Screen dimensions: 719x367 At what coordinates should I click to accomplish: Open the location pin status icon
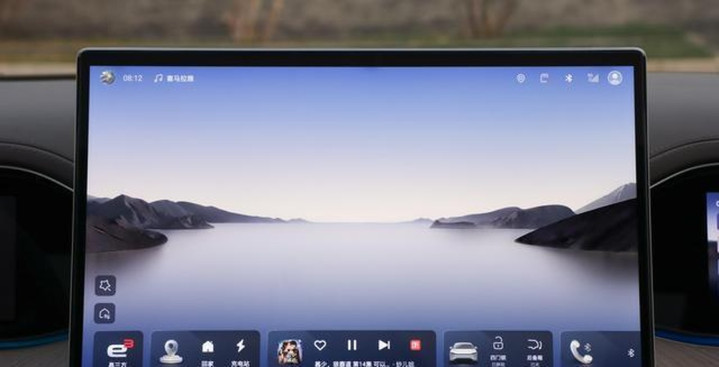point(521,78)
